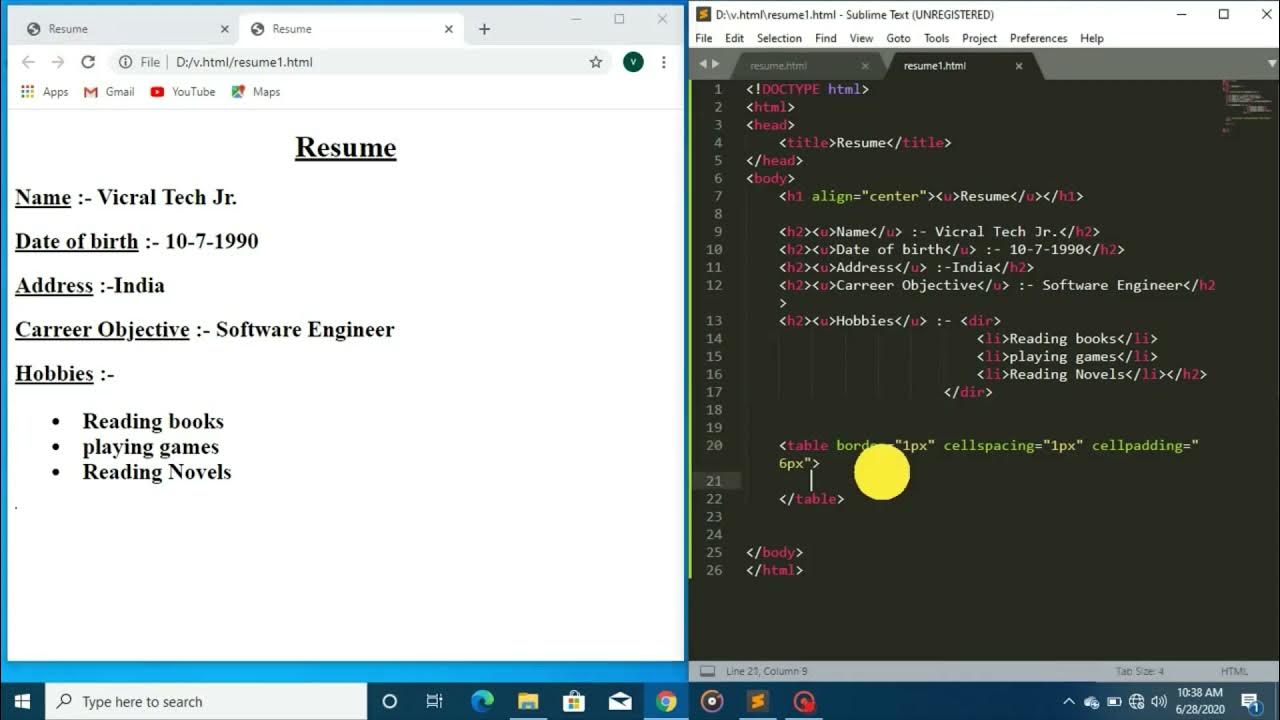Viewport: 1280px width, 720px height.
Task: Select resume1.html tab in Sublime
Action: click(x=935, y=66)
